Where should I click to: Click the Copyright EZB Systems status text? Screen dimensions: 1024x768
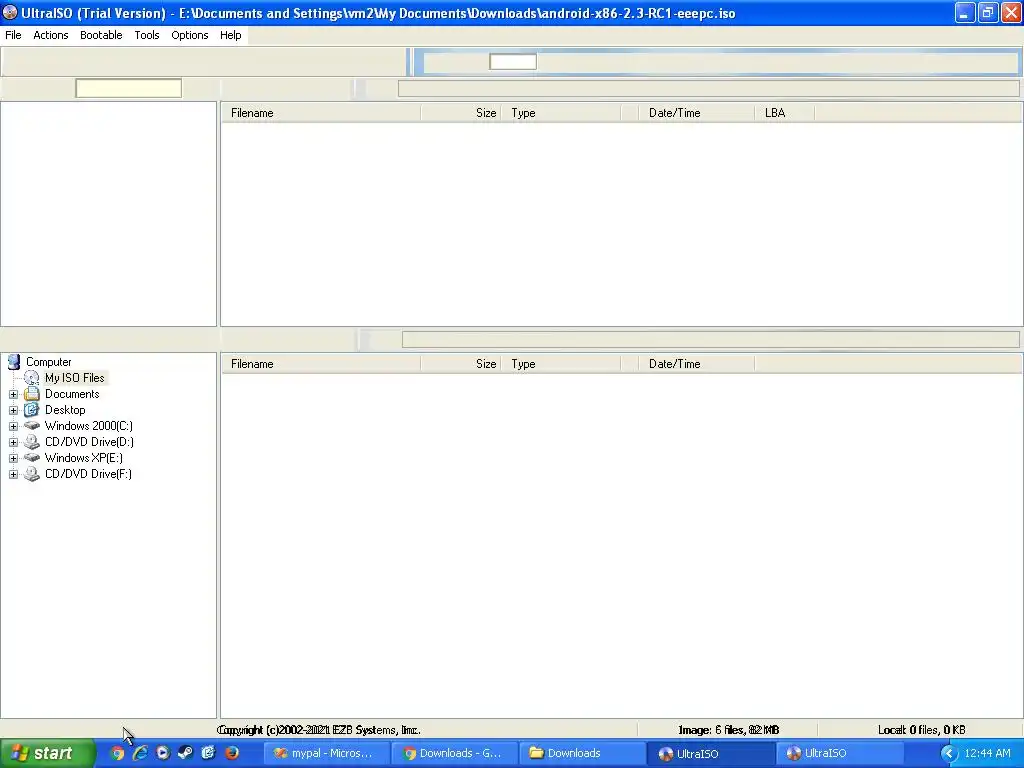pyautogui.click(x=319, y=730)
